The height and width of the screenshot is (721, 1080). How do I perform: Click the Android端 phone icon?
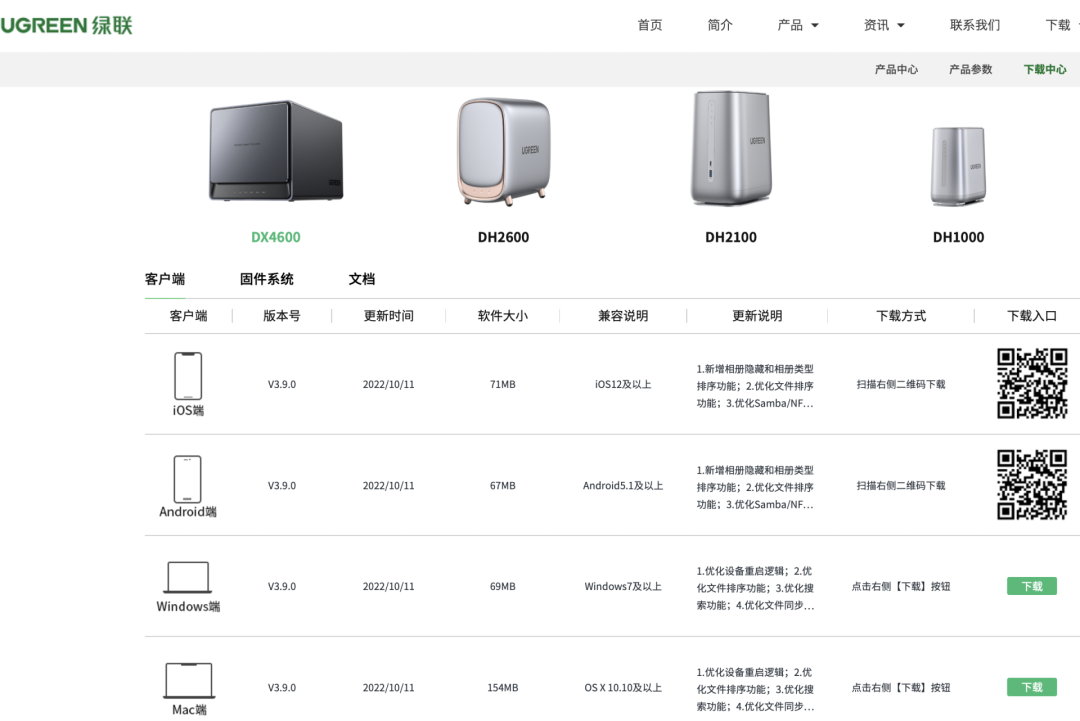[187, 479]
